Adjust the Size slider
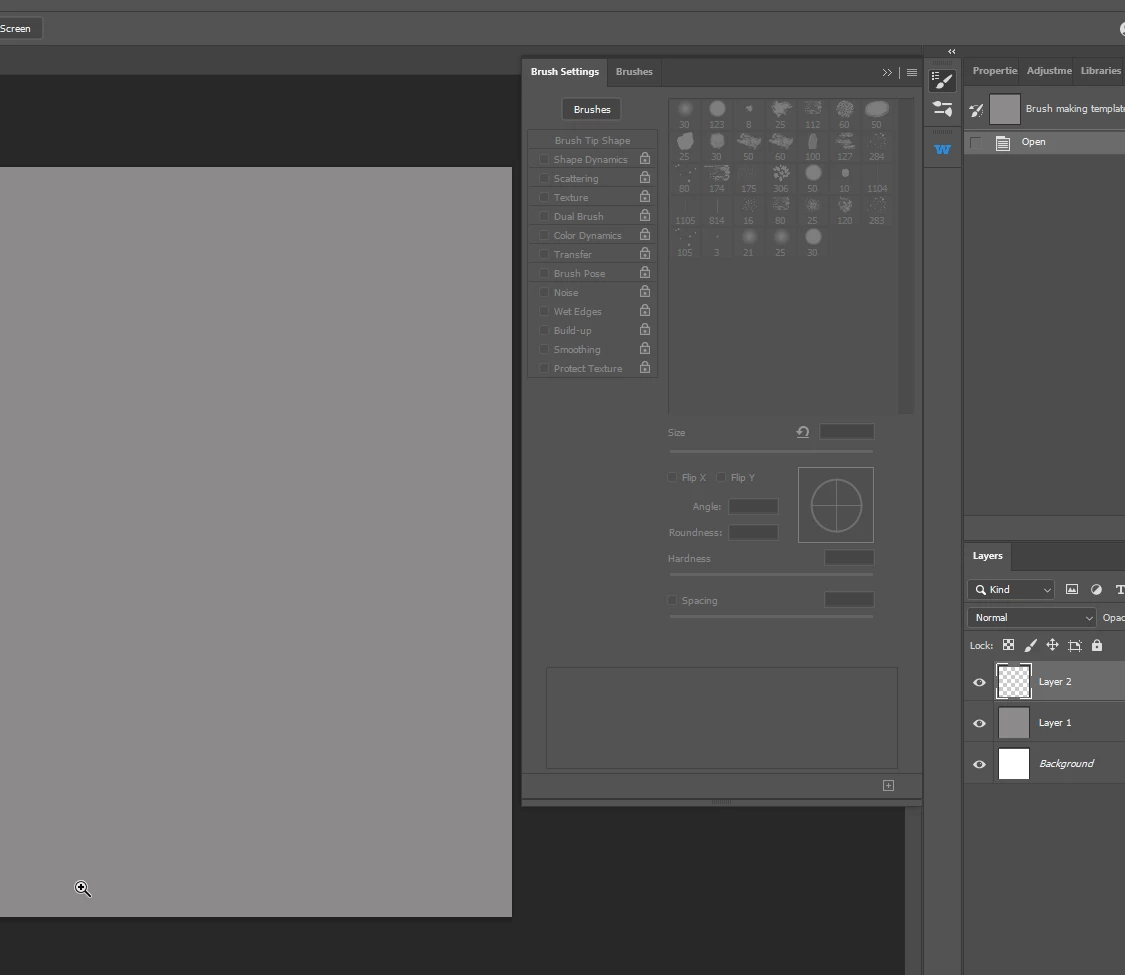 [x=771, y=451]
